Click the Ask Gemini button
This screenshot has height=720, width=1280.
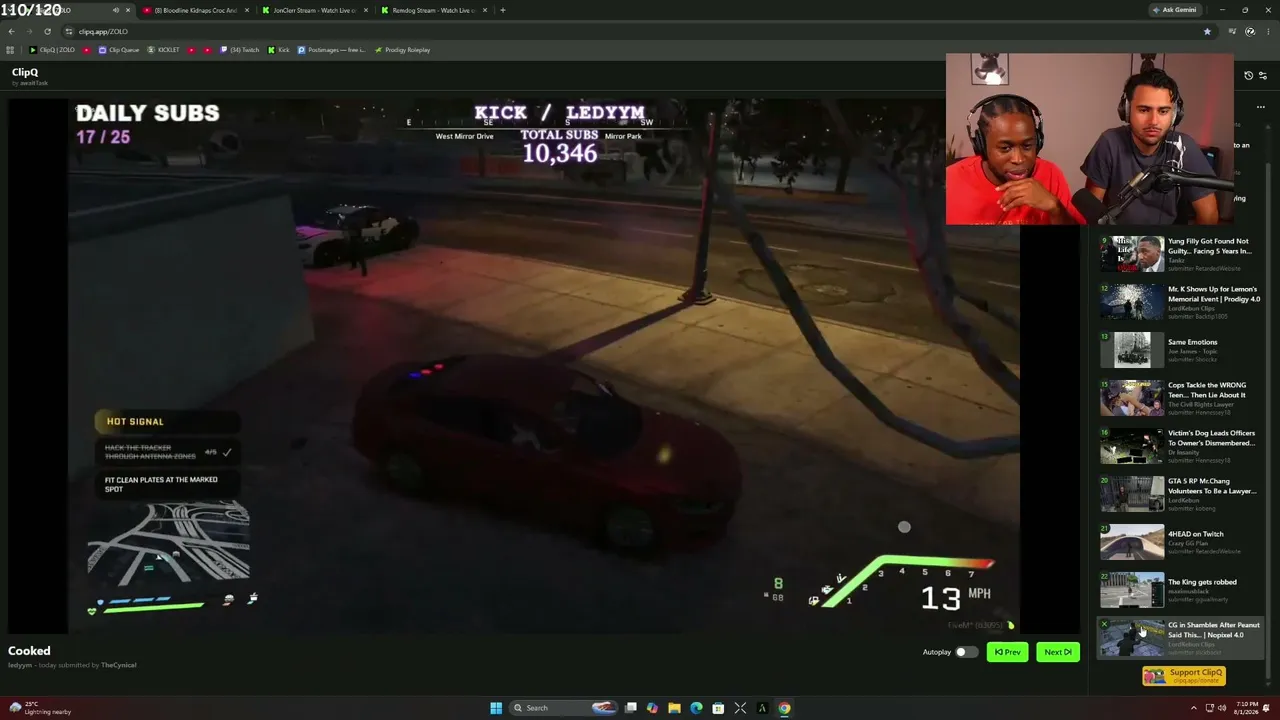click(x=1175, y=10)
